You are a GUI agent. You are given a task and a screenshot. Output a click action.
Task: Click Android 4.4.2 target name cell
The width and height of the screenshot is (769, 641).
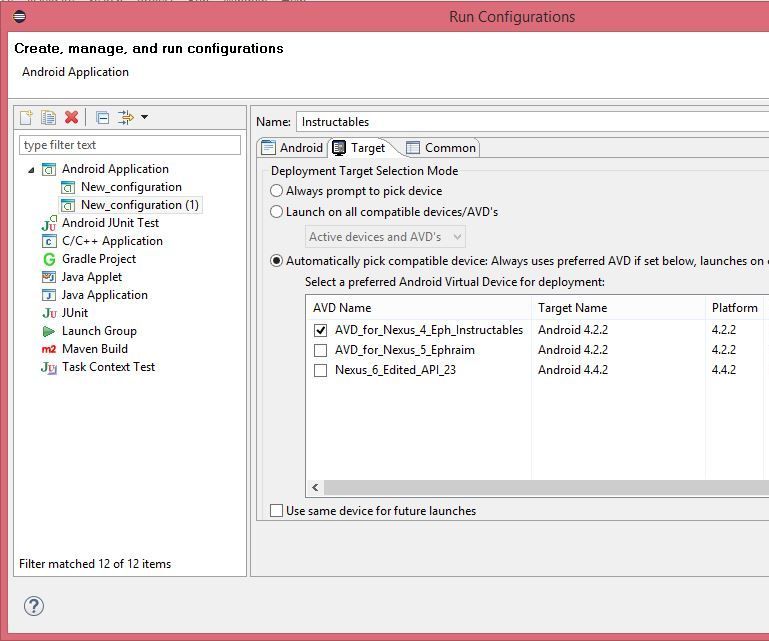pos(573,370)
